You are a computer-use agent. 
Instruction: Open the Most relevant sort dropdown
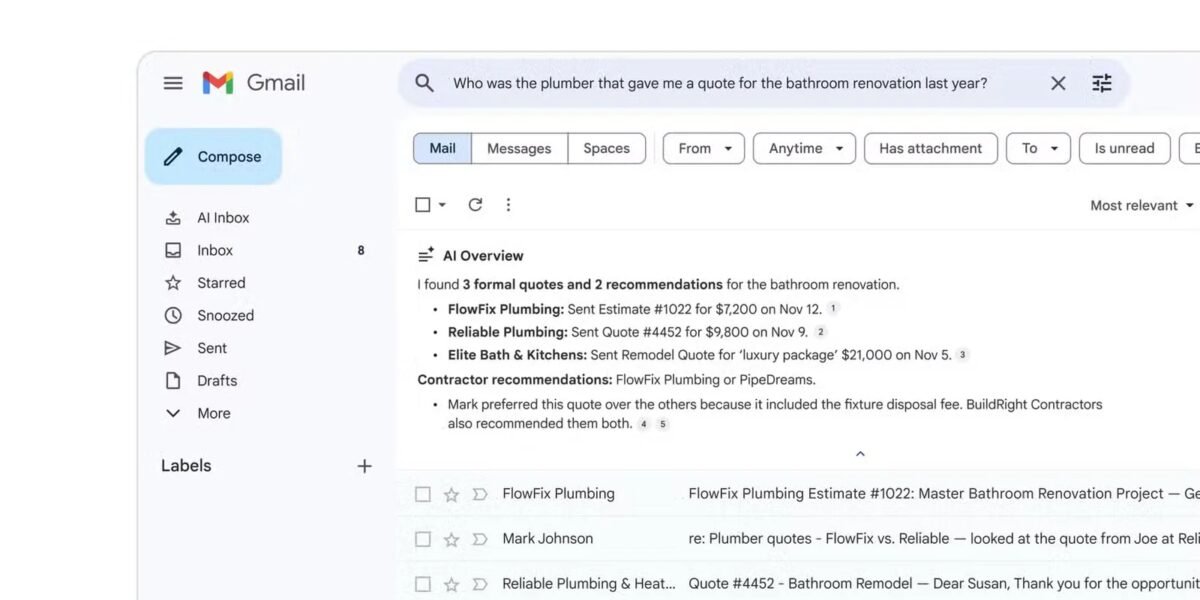1142,205
